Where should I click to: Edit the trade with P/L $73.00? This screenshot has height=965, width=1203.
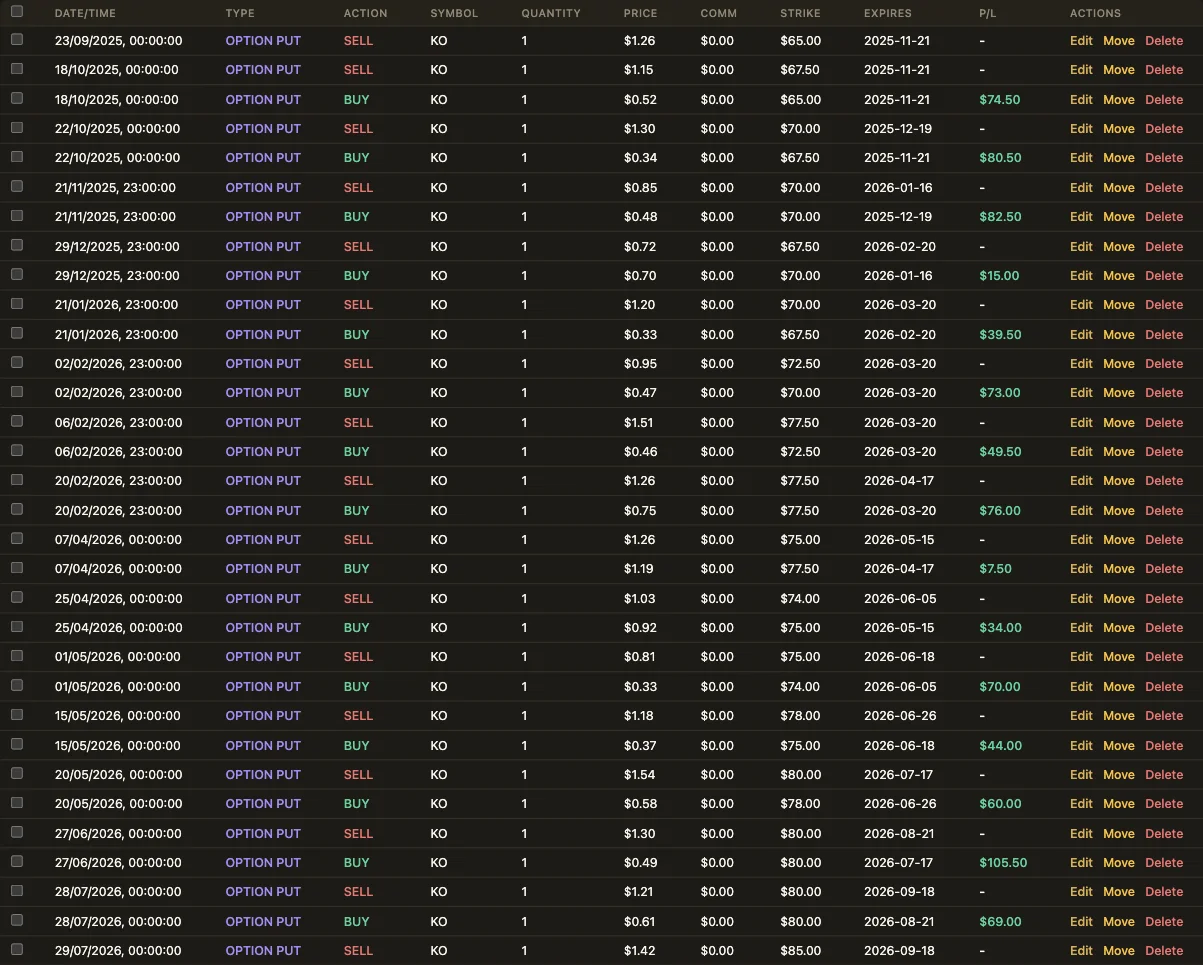click(x=1081, y=393)
